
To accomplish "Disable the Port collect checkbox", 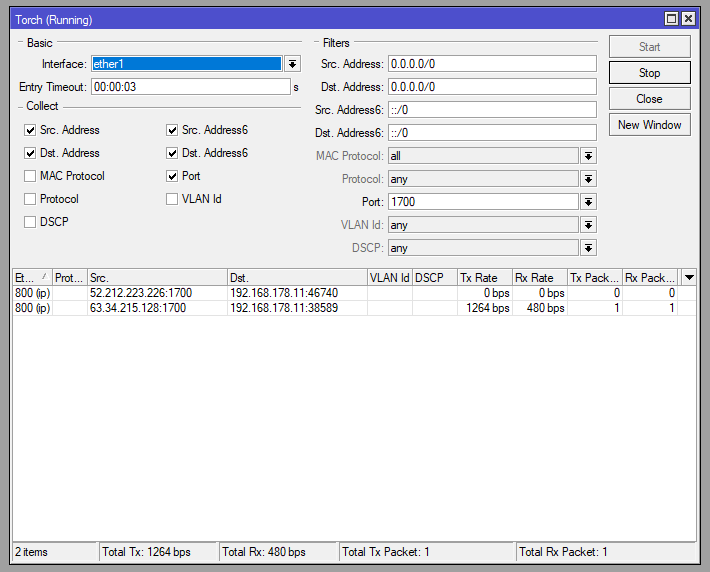I will pyautogui.click(x=172, y=176).
